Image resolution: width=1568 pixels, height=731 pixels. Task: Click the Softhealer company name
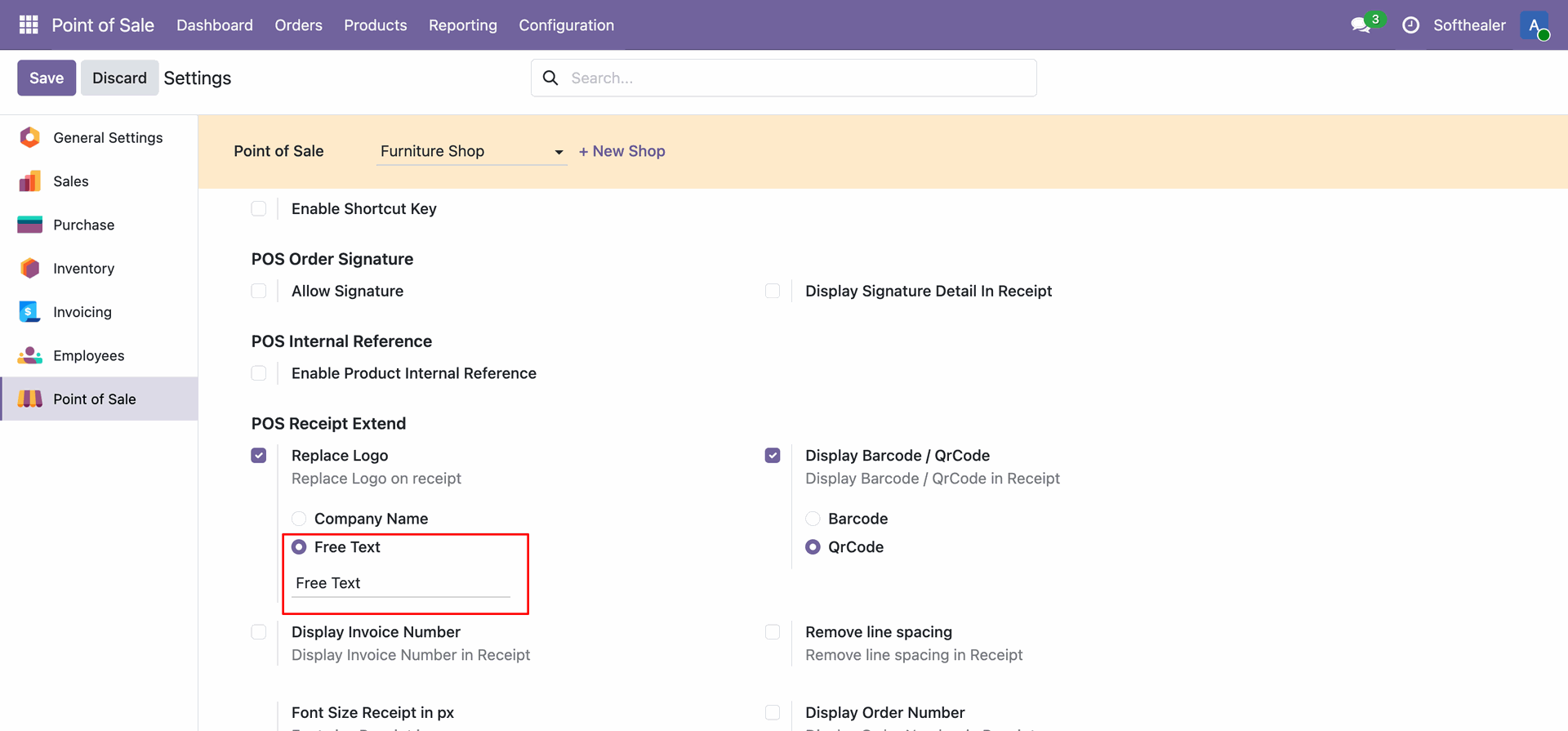[1469, 25]
